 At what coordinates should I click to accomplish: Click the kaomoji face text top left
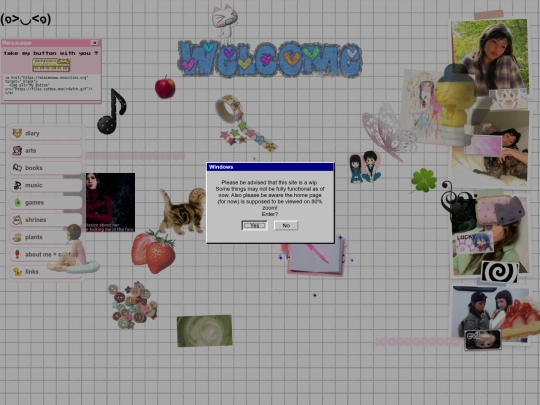pyautogui.click(x=26, y=19)
